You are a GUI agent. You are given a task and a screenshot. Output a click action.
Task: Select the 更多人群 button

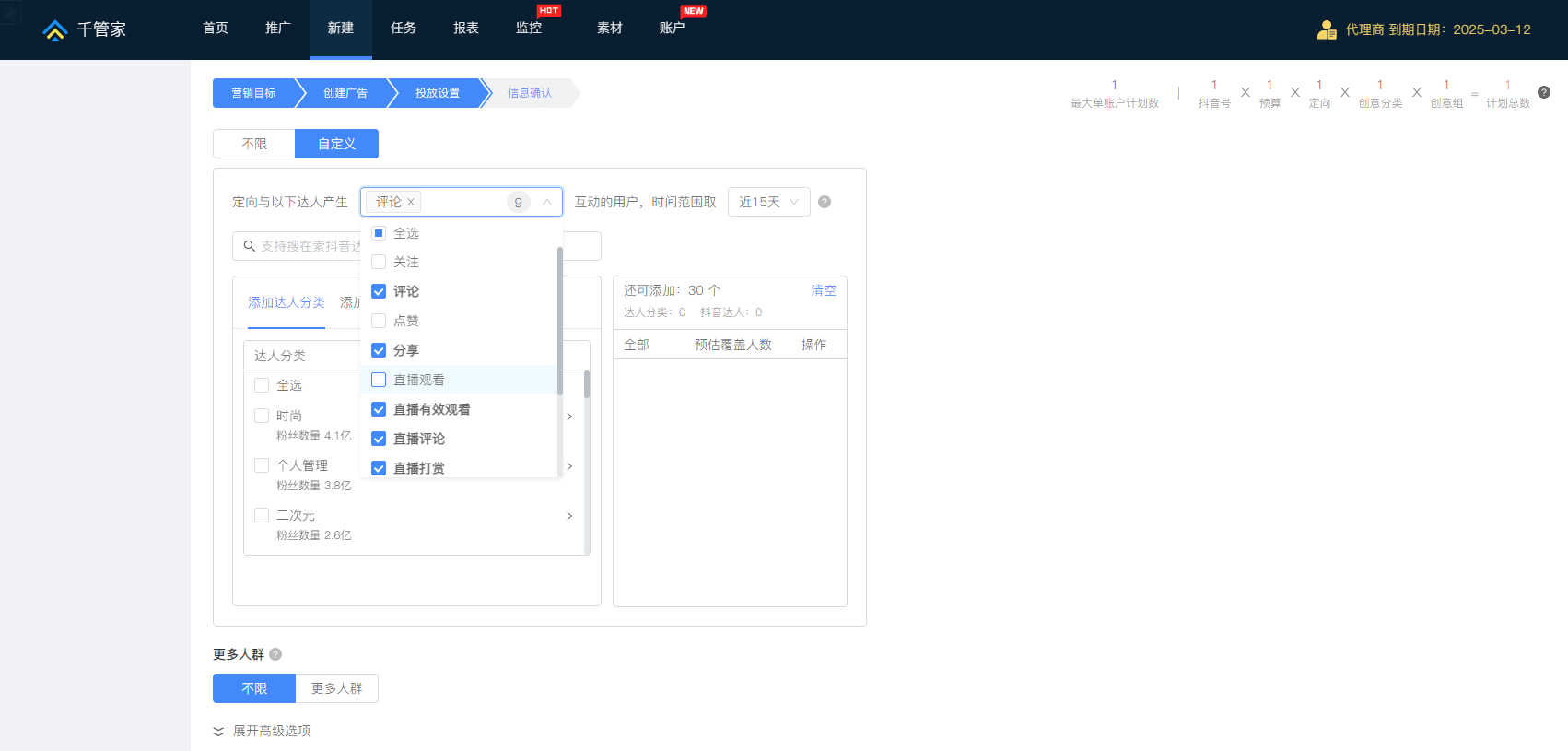coord(336,688)
